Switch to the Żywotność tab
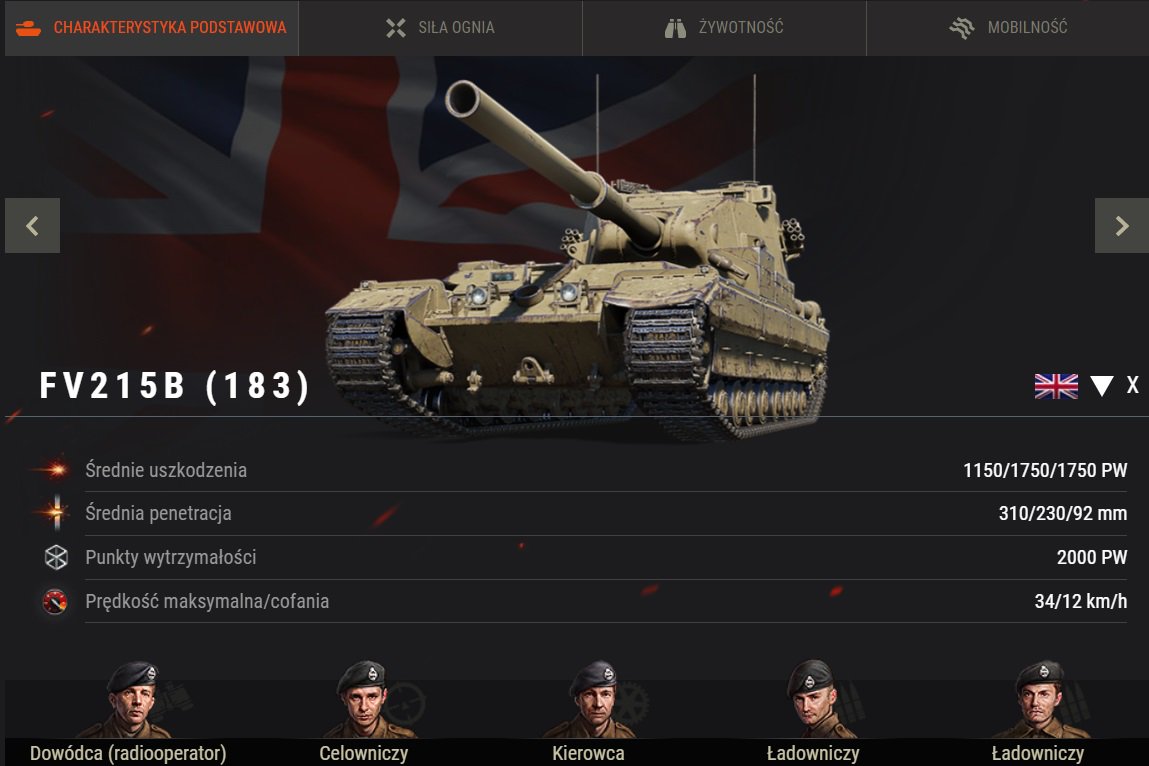The width and height of the screenshot is (1149, 766). point(724,28)
